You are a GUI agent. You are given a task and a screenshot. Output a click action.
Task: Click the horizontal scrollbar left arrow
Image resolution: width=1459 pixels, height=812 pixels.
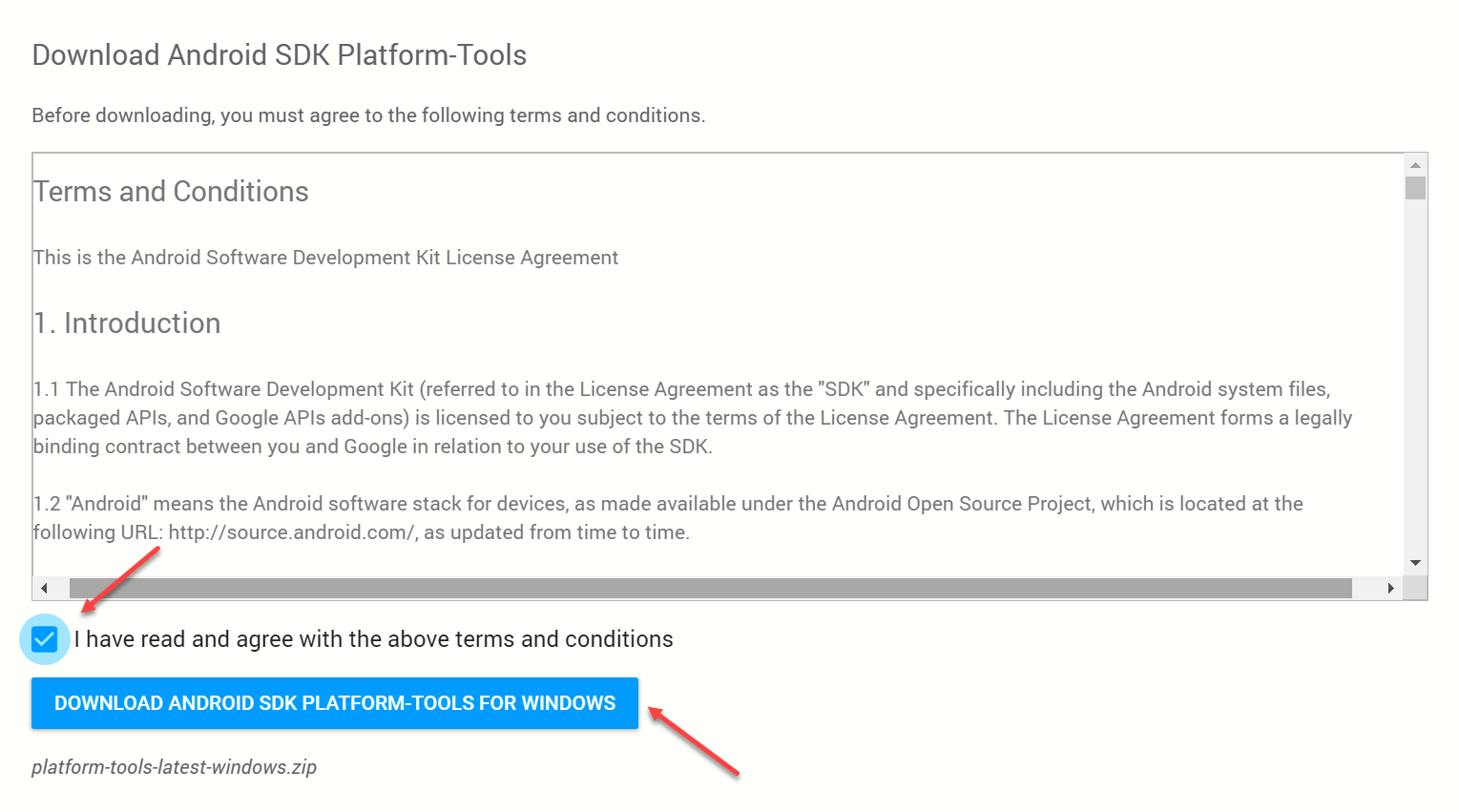coord(45,588)
